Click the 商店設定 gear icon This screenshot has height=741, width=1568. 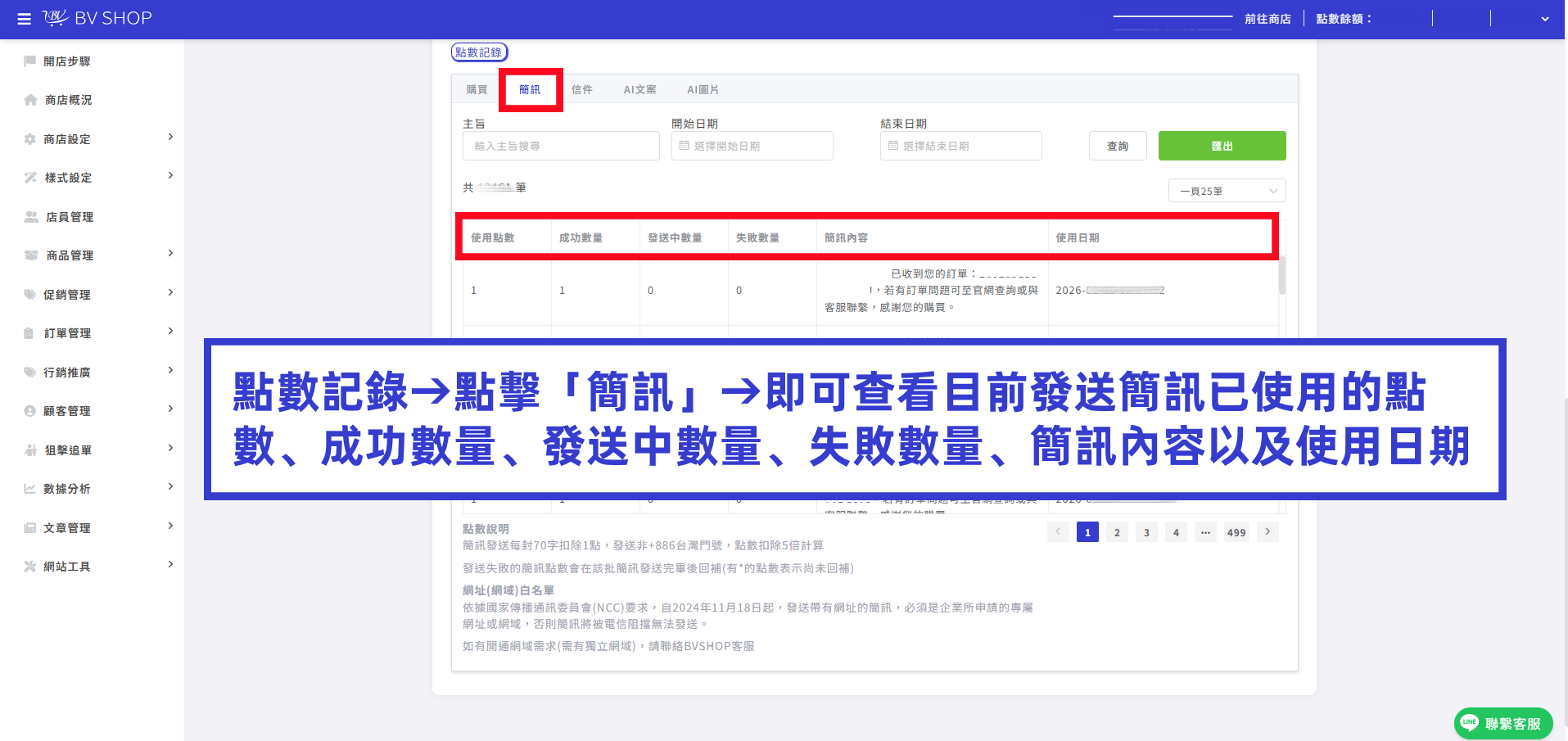[x=30, y=139]
